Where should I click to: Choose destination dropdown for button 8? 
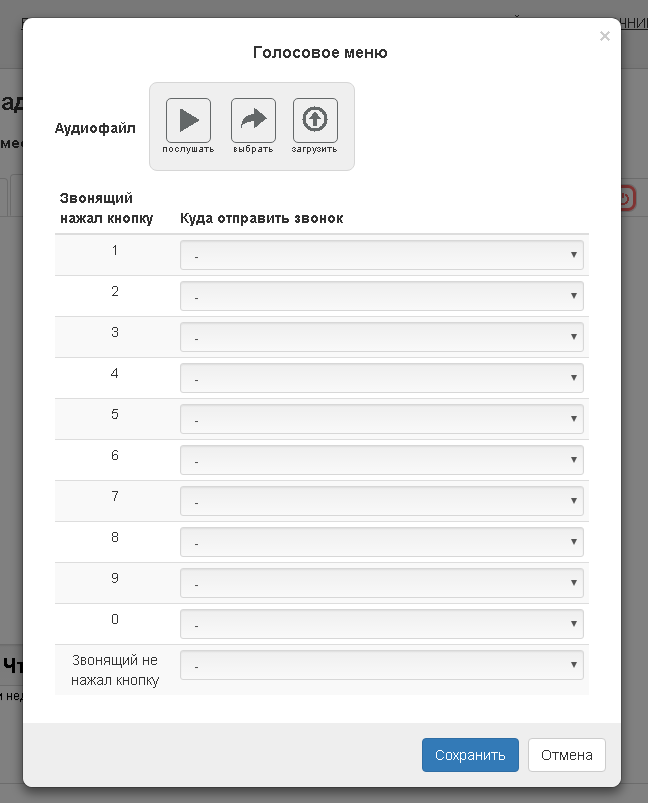(x=381, y=542)
